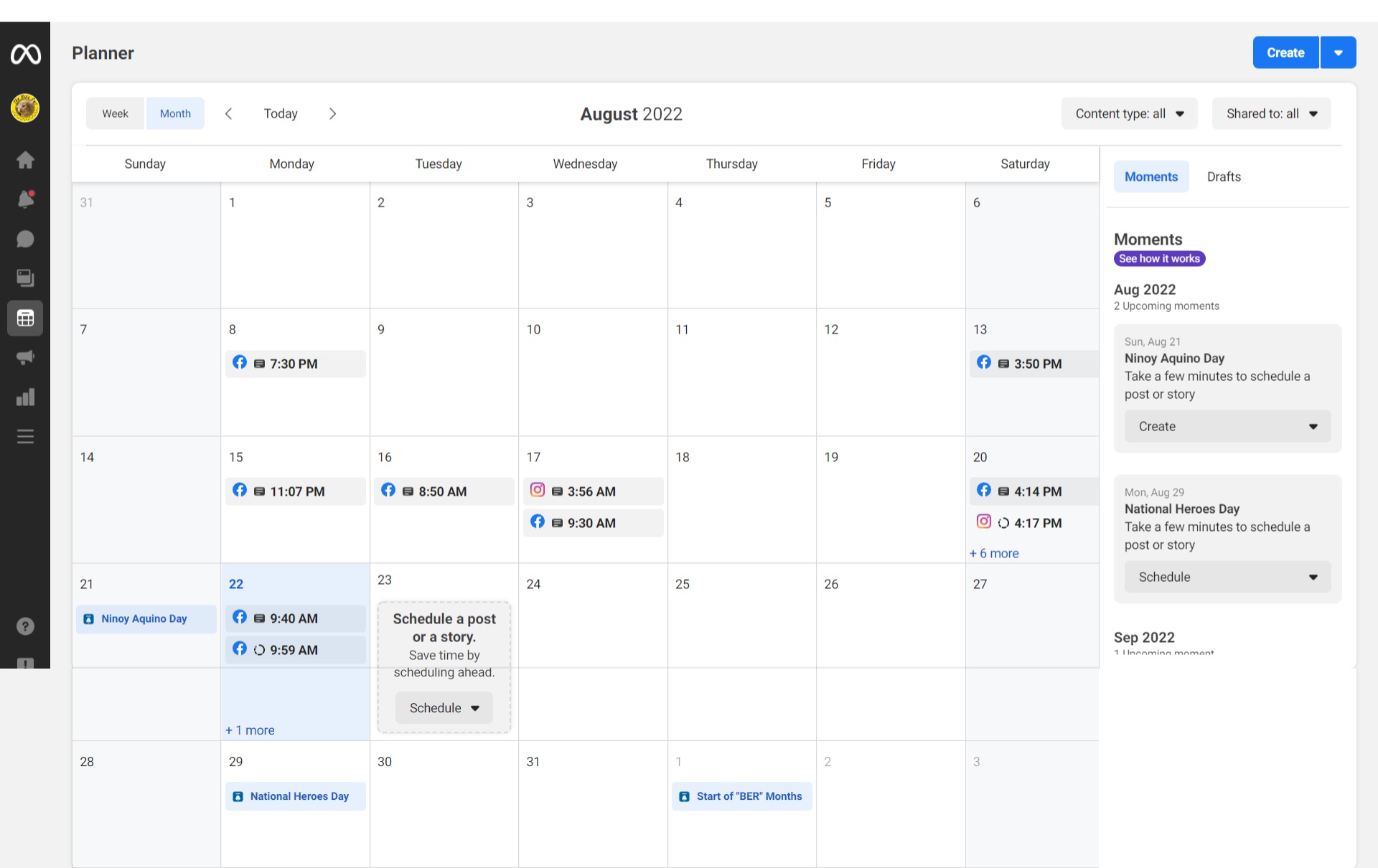Select the Moments tab
This screenshot has width=1378, height=868.
click(1150, 176)
